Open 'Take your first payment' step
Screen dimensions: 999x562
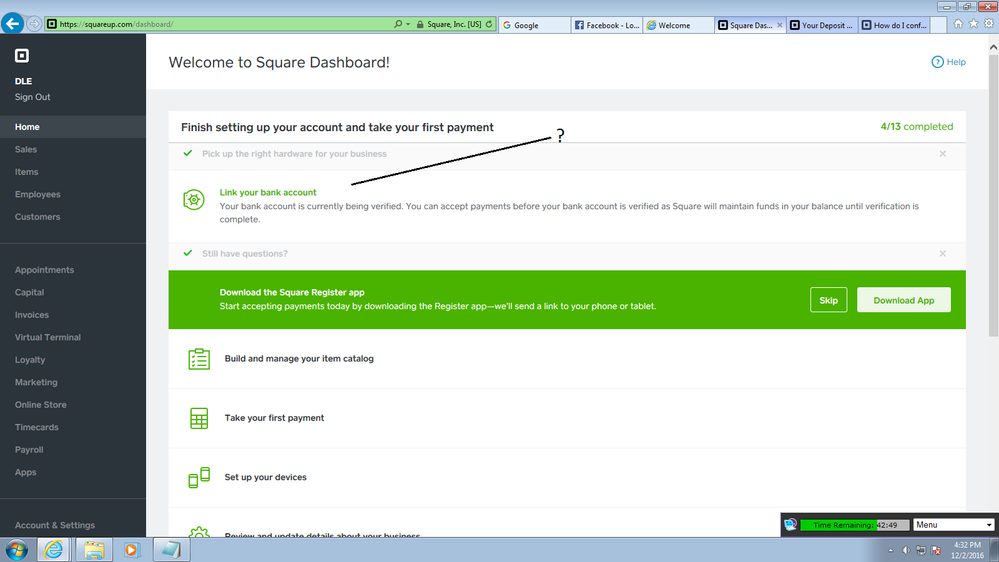coord(274,418)
